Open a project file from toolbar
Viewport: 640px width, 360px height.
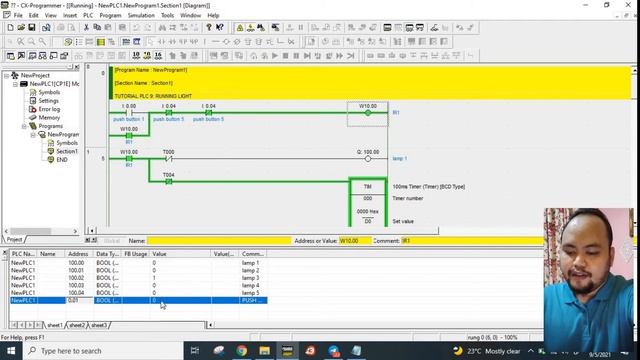[x=21, y=28]
